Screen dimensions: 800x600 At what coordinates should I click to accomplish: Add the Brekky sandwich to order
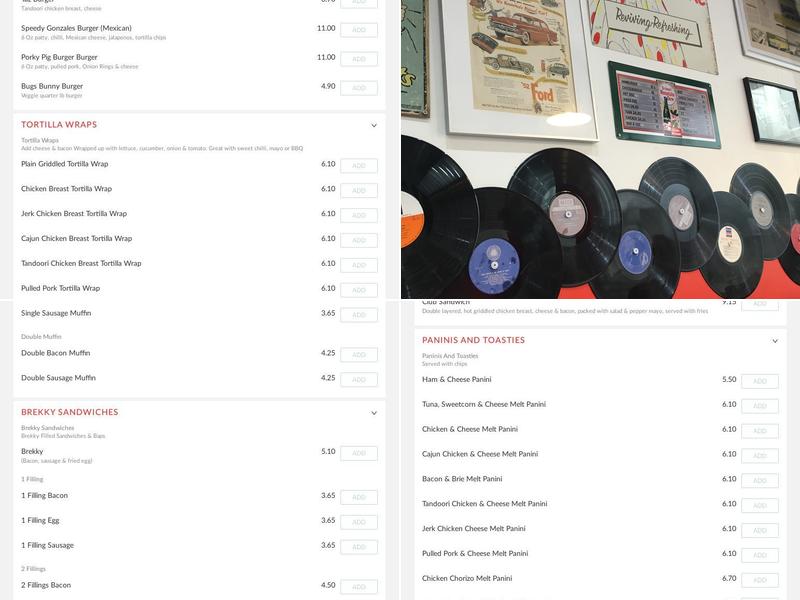pos(359,453)
